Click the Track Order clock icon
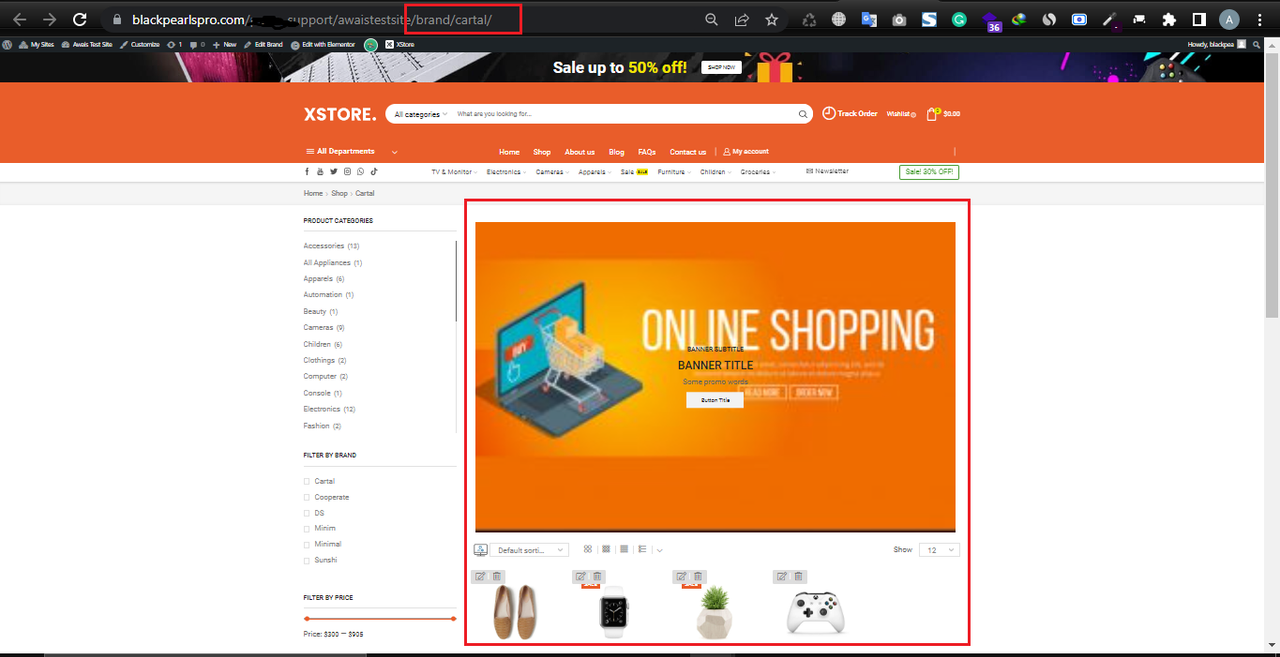 828,113
